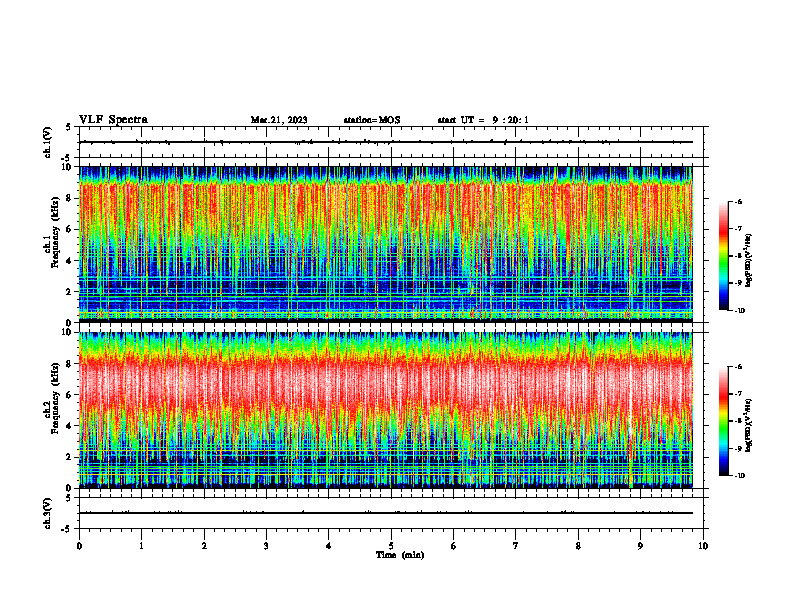
Task: Click the ch.2 frequency tick label "10"
Action: (x=67, y=332)
